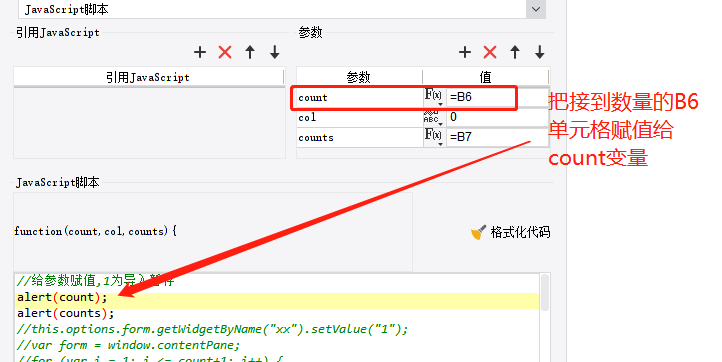Image resolution: width=722 pixels, height=362 pixels.
Task: Move referenced JavaScript entry up
Action: coord(250,52)
